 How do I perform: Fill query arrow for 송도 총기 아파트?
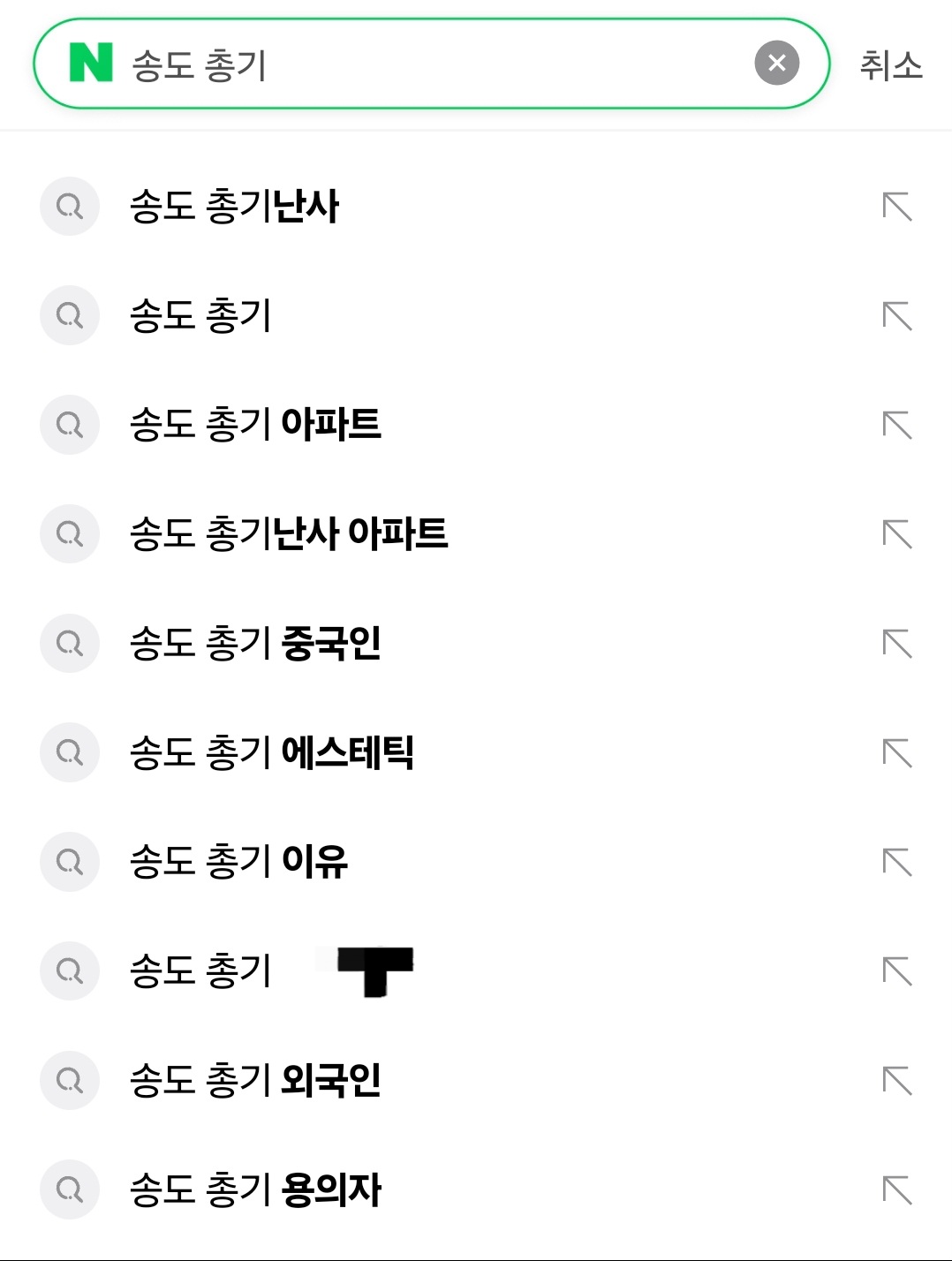(896, 425)
